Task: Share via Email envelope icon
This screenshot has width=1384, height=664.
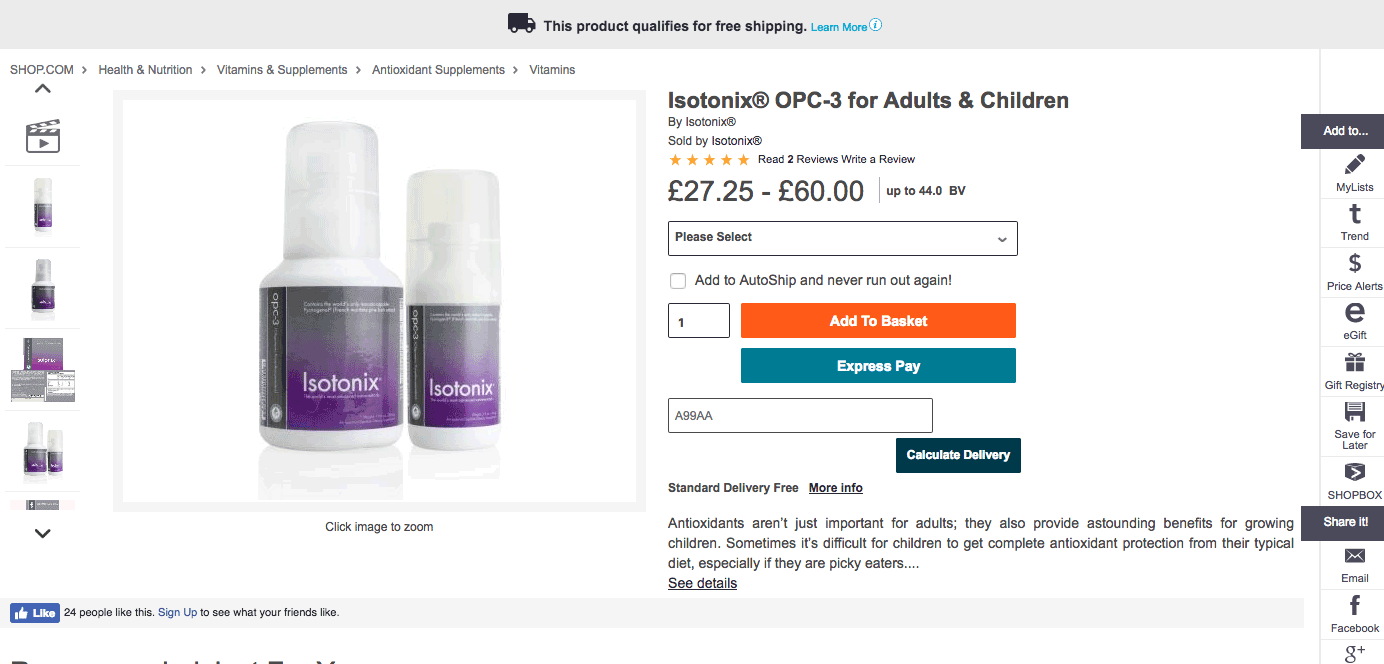Action: [1355, 556]
